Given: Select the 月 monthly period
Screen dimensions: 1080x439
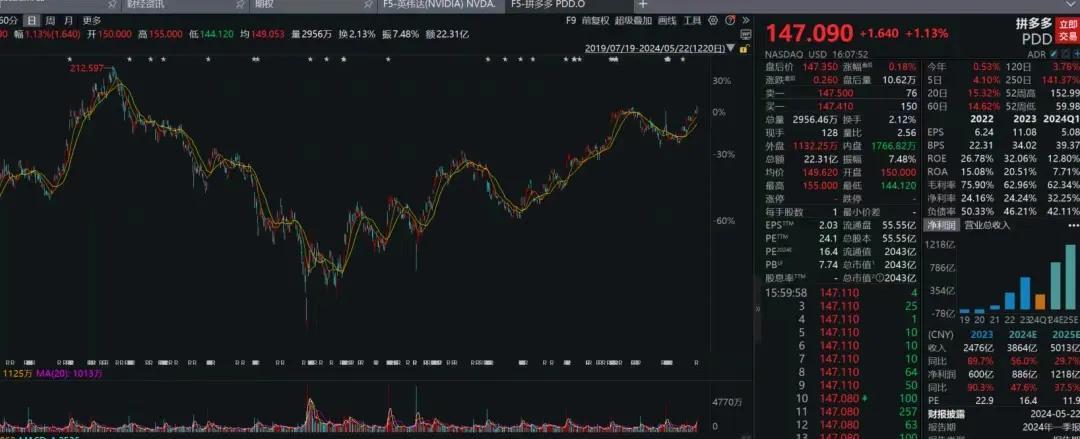Looking at the screenshot, I should point(69,21).
